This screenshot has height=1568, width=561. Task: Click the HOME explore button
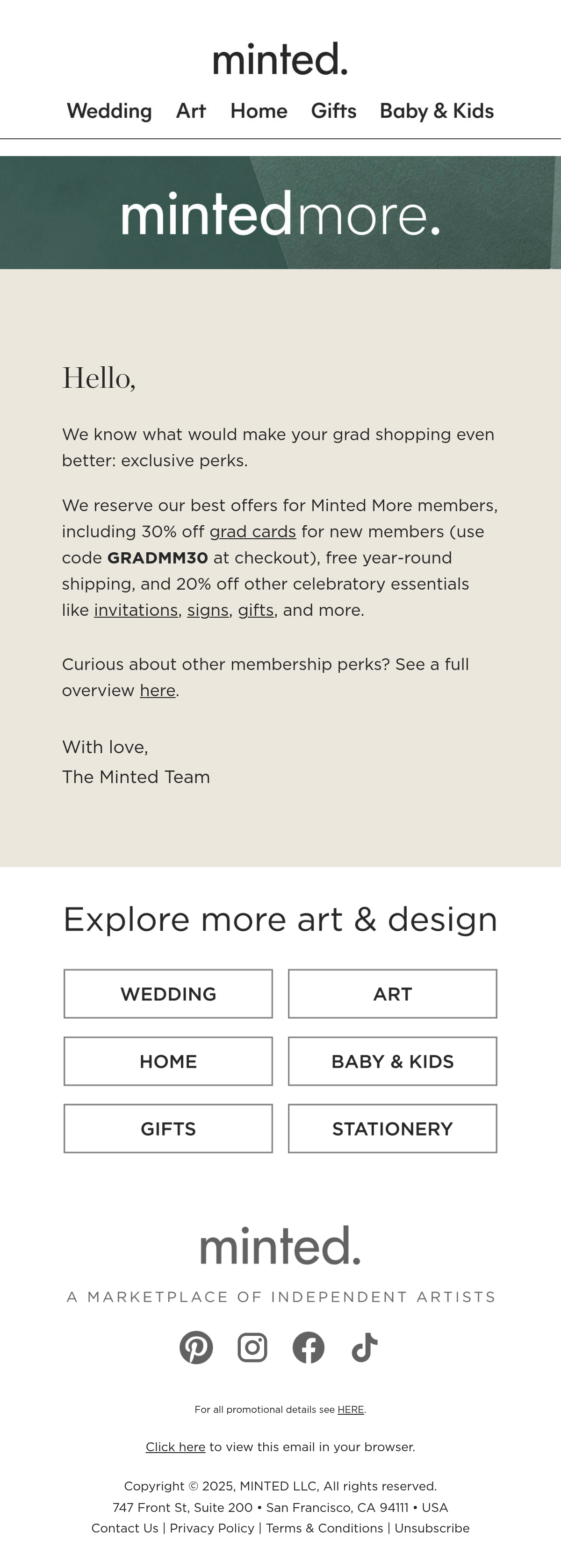(x=168, y=1061)
